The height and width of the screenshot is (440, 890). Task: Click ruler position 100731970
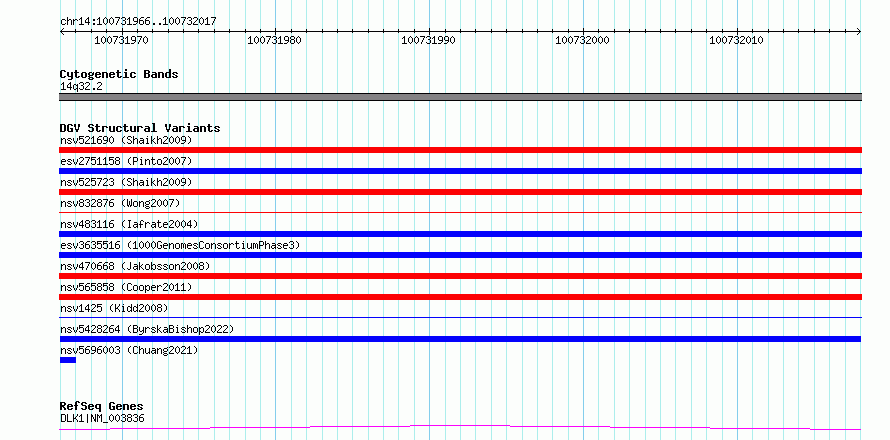click(121, 40)
